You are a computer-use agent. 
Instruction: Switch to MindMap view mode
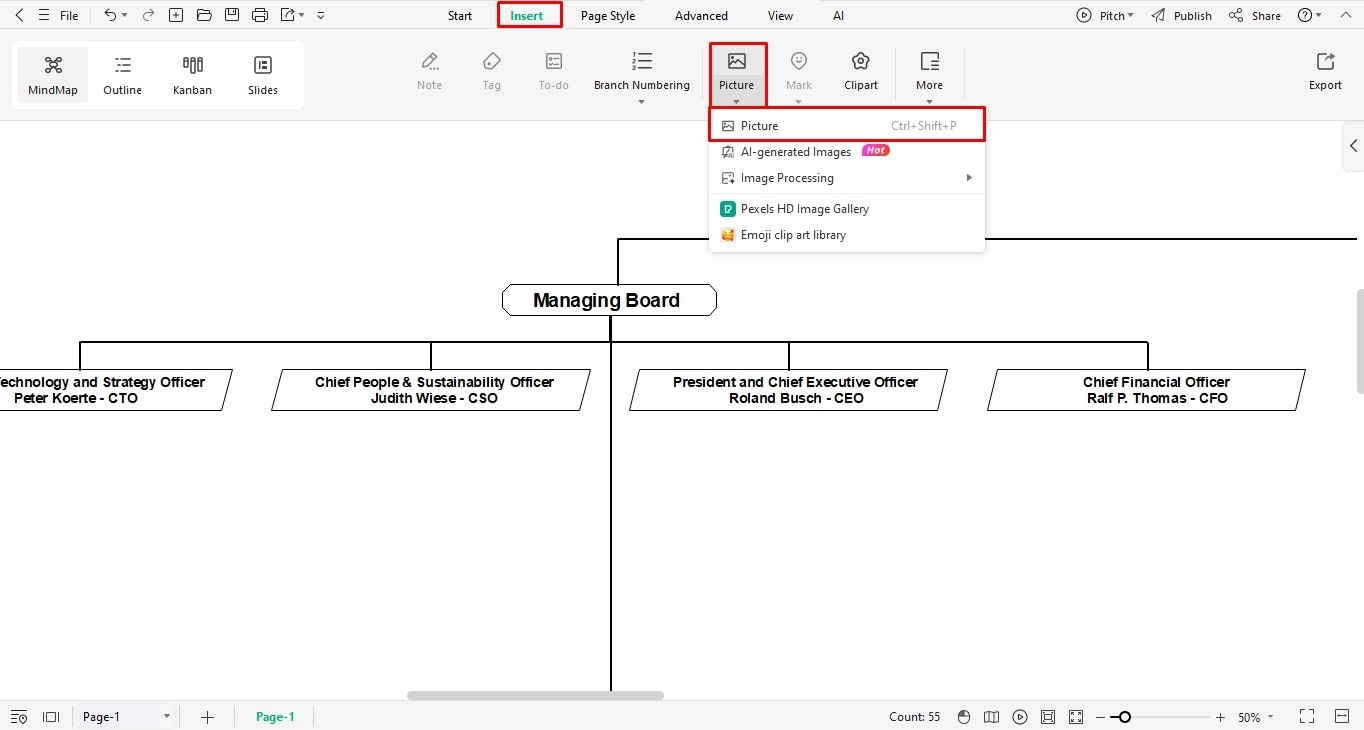click(x=53, y=75)
